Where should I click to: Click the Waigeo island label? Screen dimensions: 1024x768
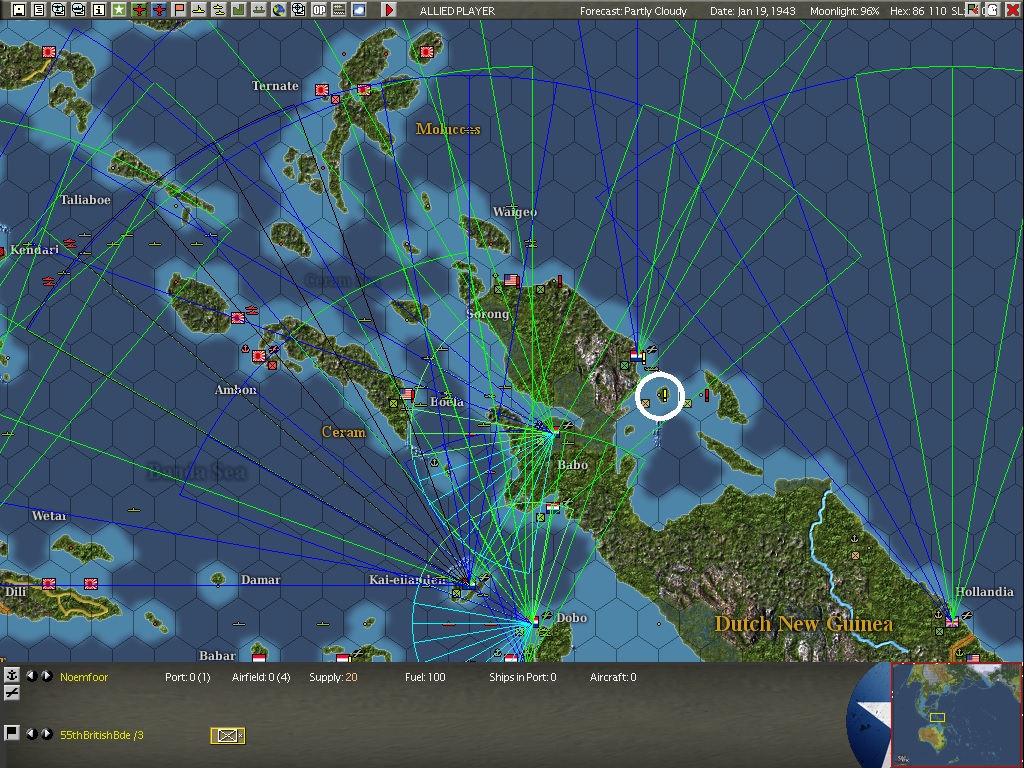click(x=515, y=212)
